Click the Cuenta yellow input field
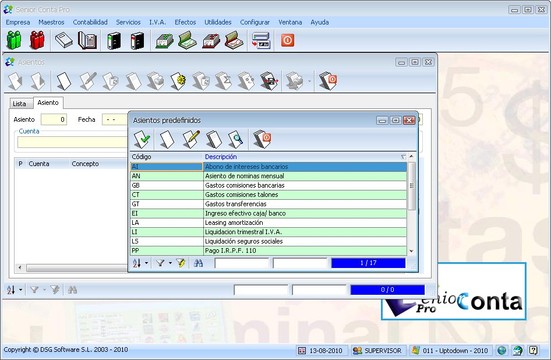The image size is (551, 360). click(x=72, y=142)
